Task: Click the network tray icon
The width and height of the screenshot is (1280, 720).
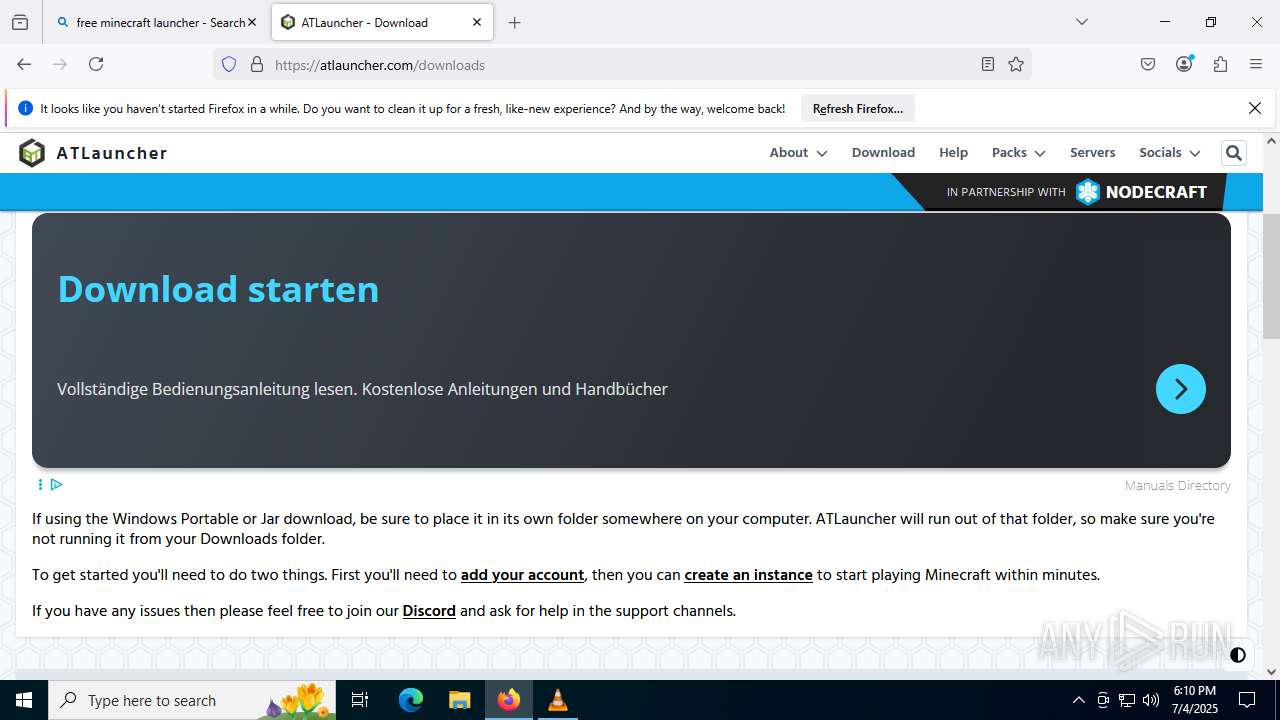Action: click(1127, 700)
